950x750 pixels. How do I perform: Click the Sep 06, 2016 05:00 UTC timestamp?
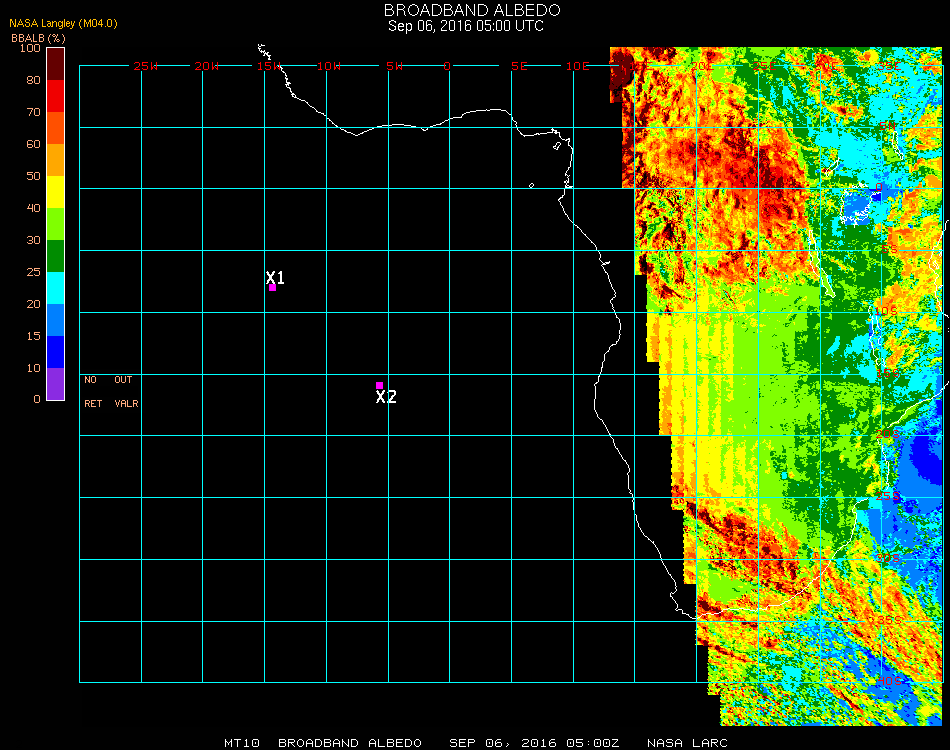tap(466, 26)
